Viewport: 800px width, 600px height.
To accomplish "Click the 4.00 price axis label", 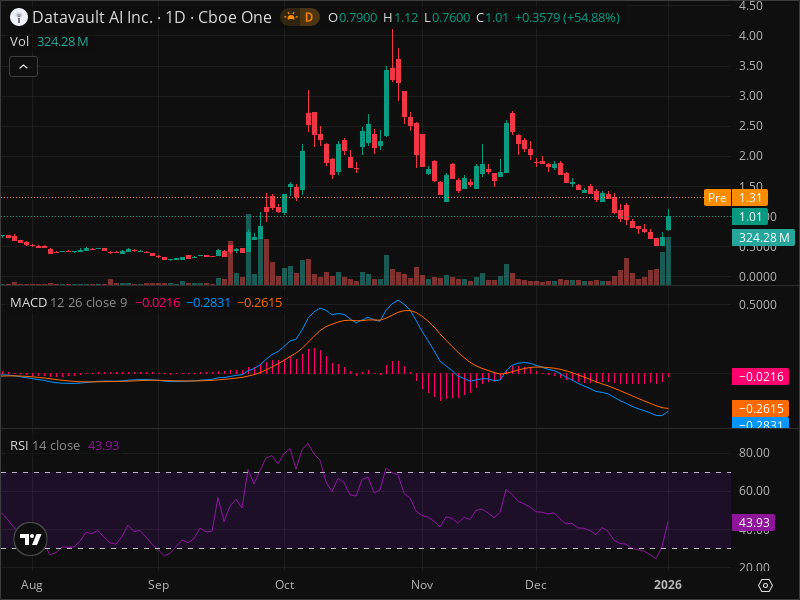I will tap(751, 36).
